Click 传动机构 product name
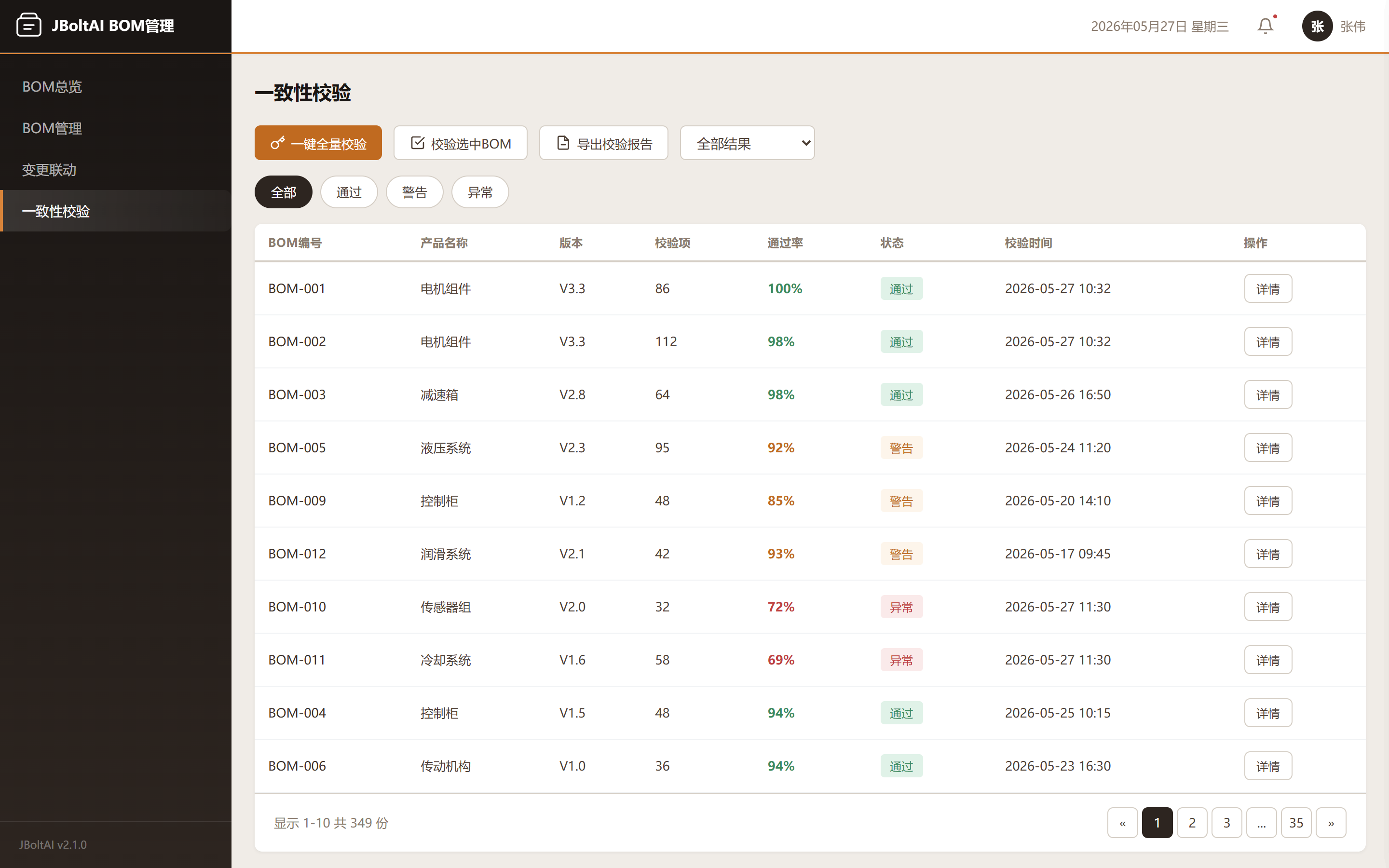This screenshot has height=868, width=1389. [446, 766]
